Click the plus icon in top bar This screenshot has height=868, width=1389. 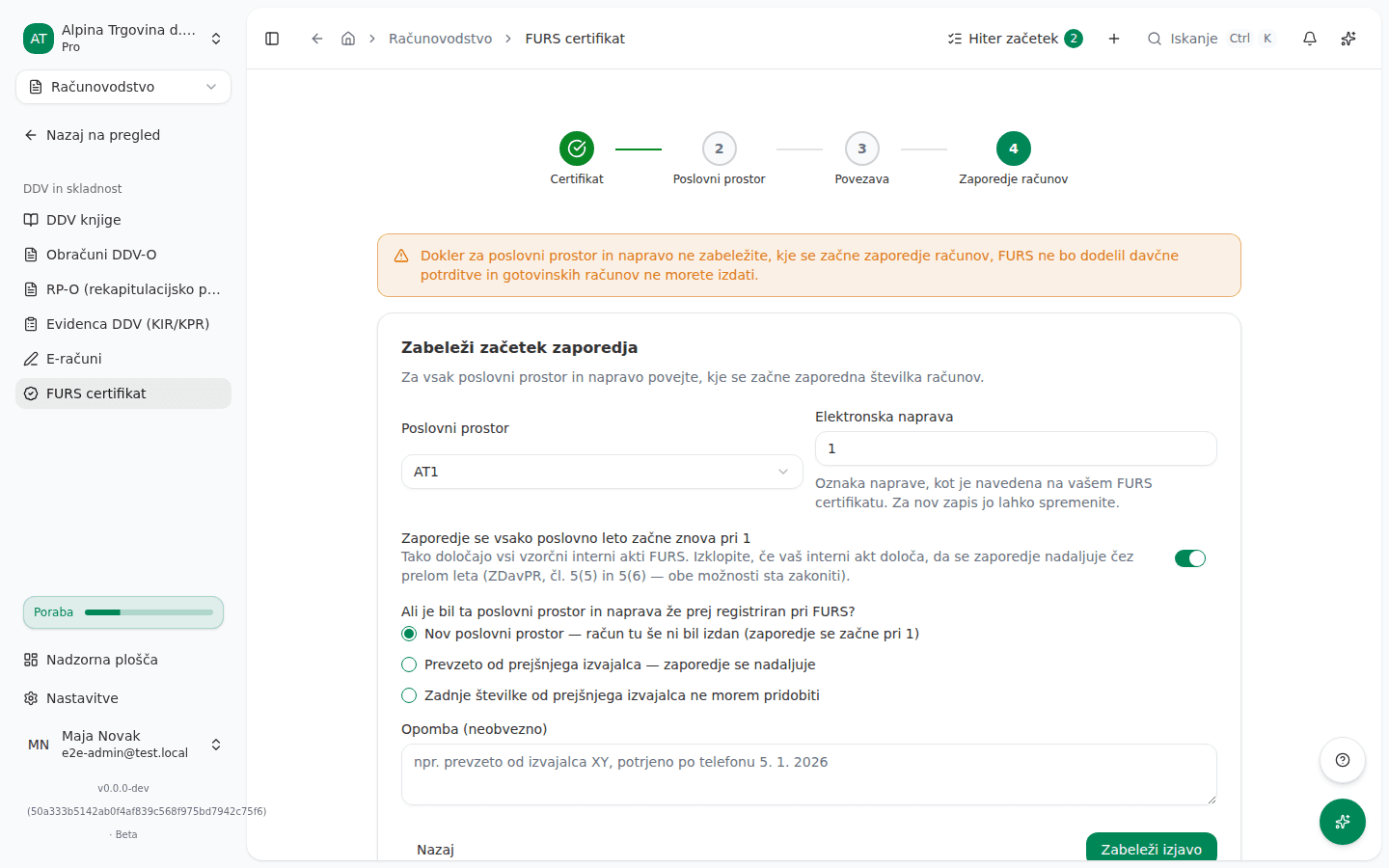coord(1114,39)
